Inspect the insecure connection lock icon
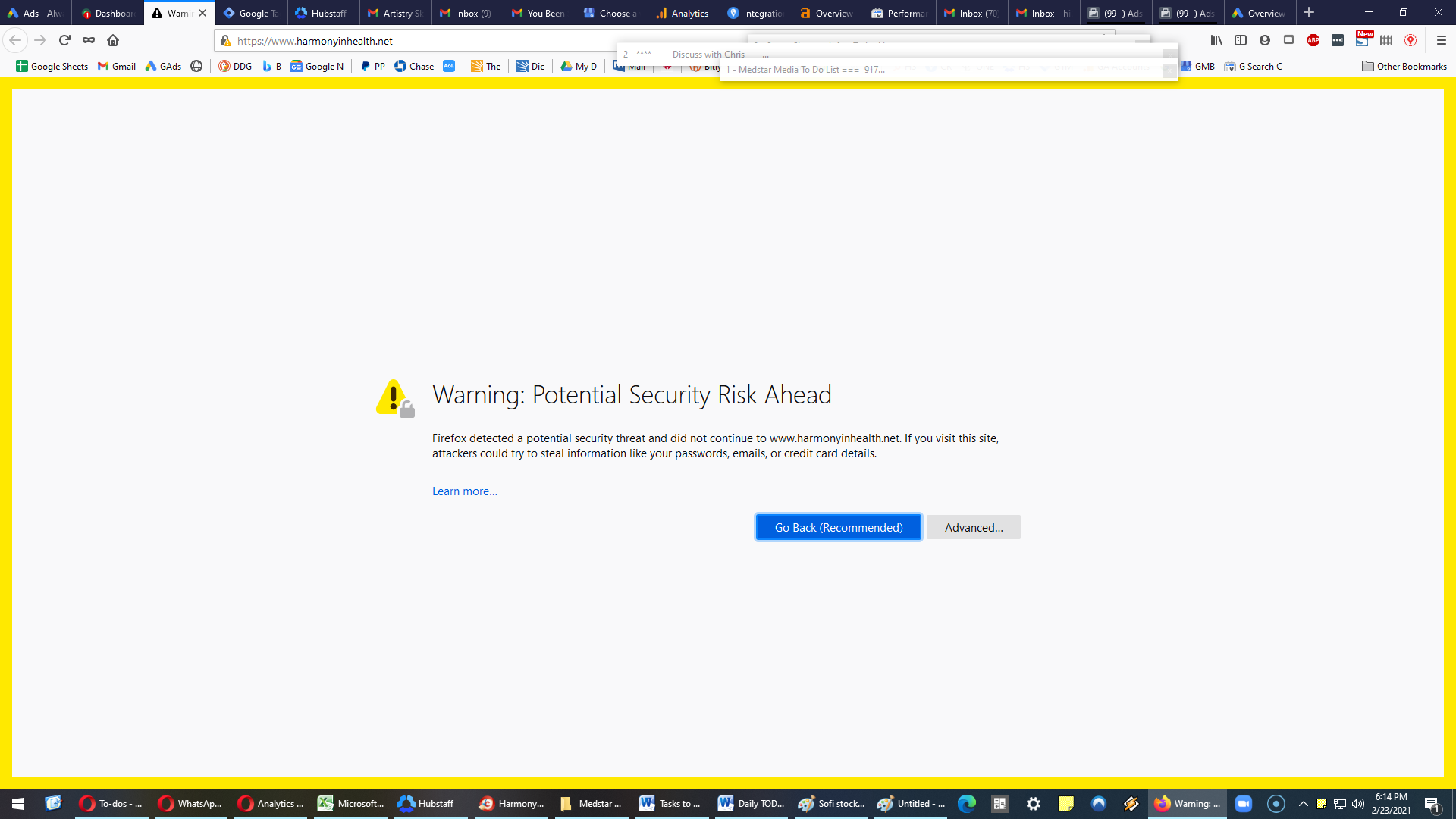This screenshot has width=1456, height=819. [225, 41]
